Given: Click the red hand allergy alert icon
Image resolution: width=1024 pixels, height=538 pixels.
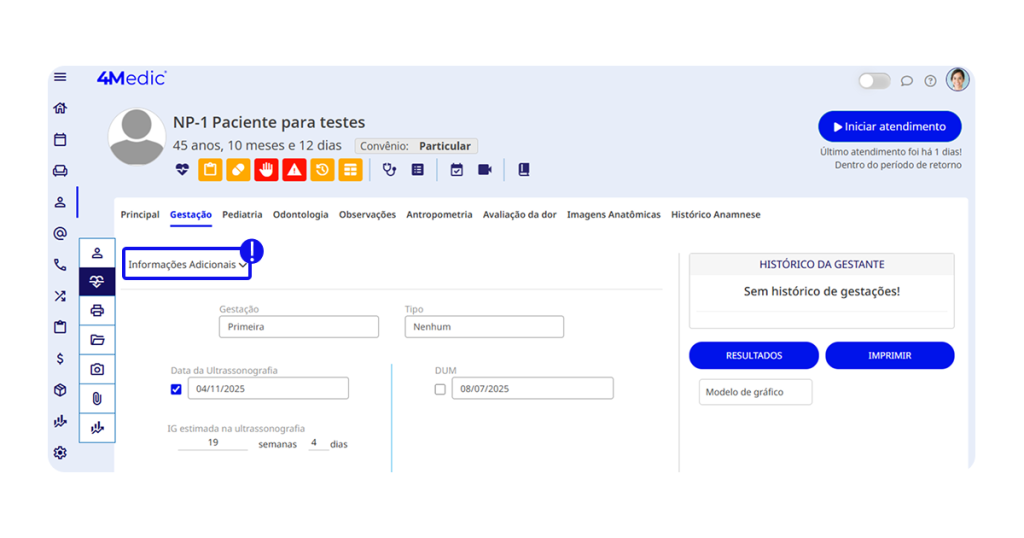Looking at the screenshot, I should [266, 170].
